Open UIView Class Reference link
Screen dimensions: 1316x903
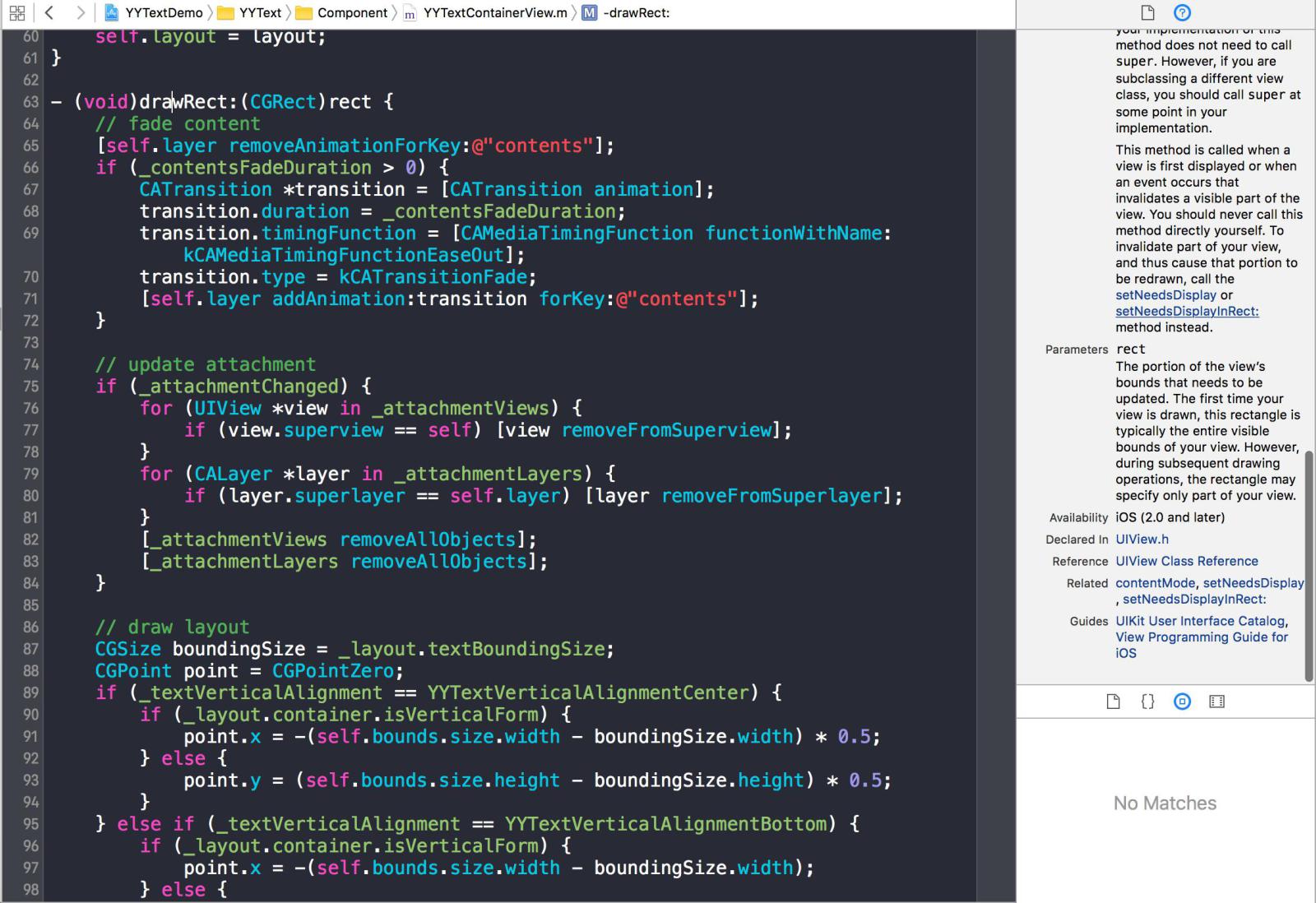(x=1187, y=561)
